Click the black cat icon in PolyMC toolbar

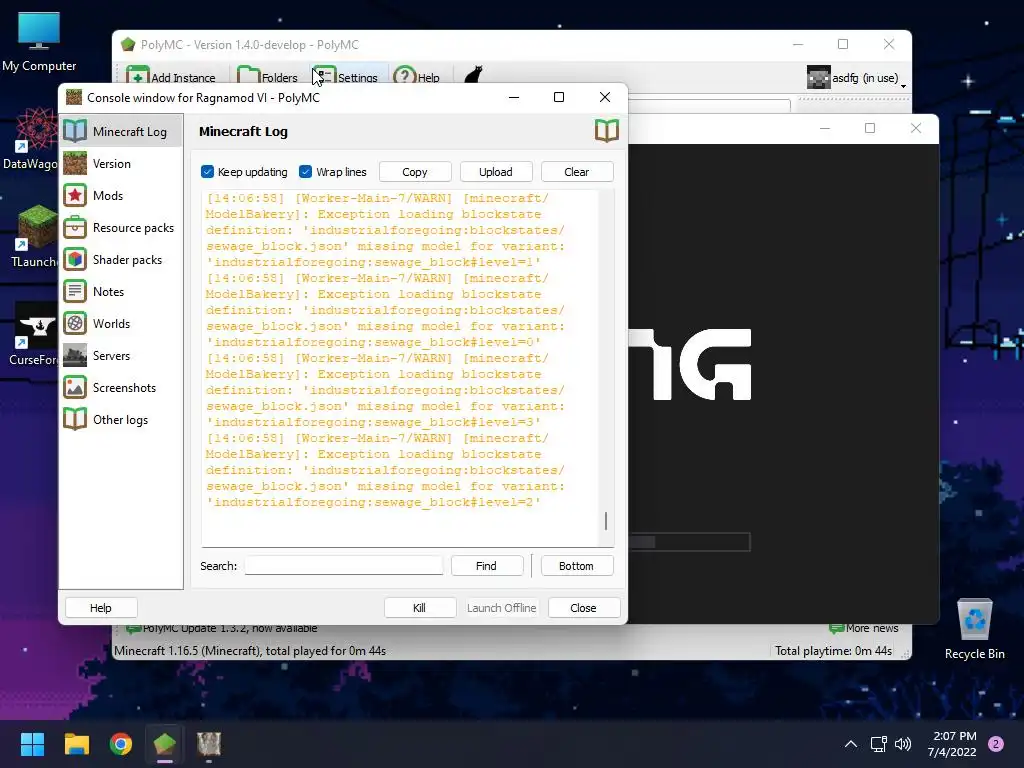[x=473, y=76]
